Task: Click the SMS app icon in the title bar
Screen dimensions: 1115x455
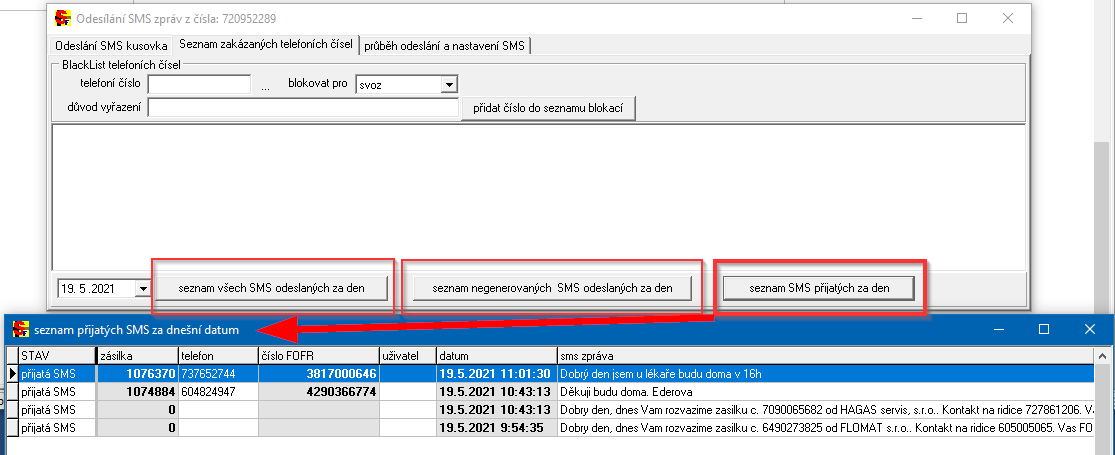Action: [63, 18]
